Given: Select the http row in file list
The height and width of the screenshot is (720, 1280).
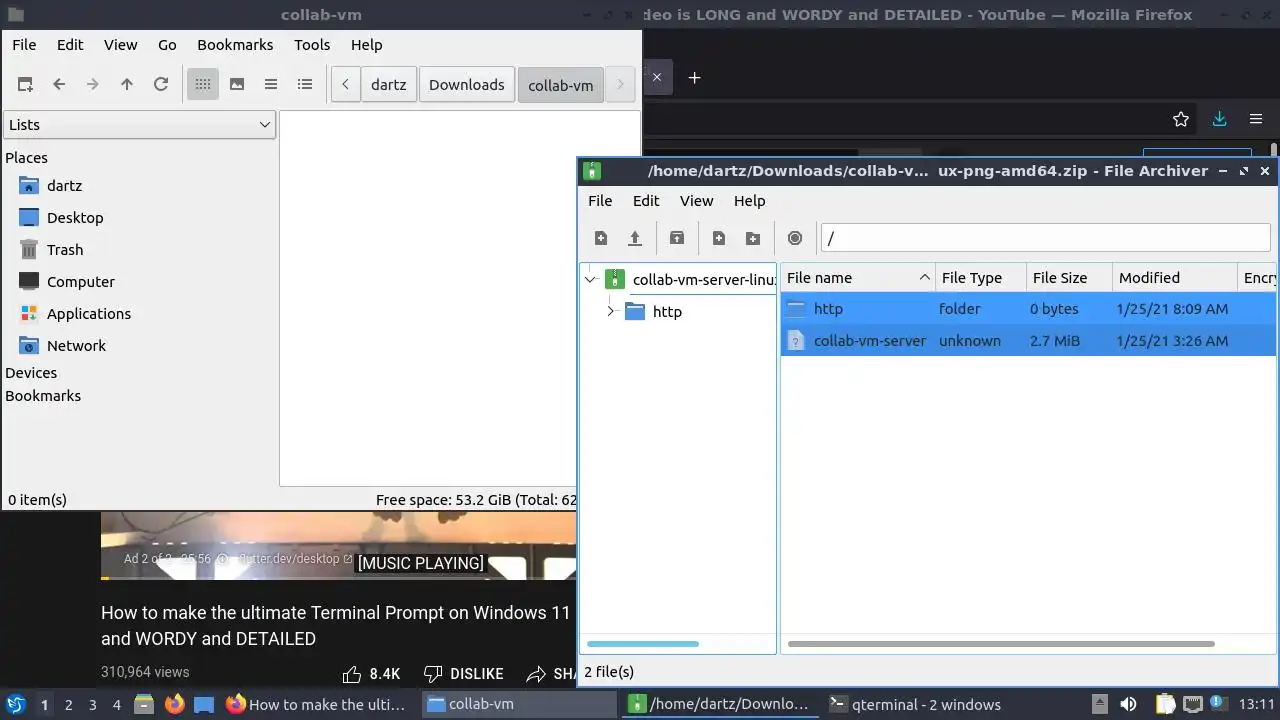Looking at the screenshot, I should pos(1028,309).
